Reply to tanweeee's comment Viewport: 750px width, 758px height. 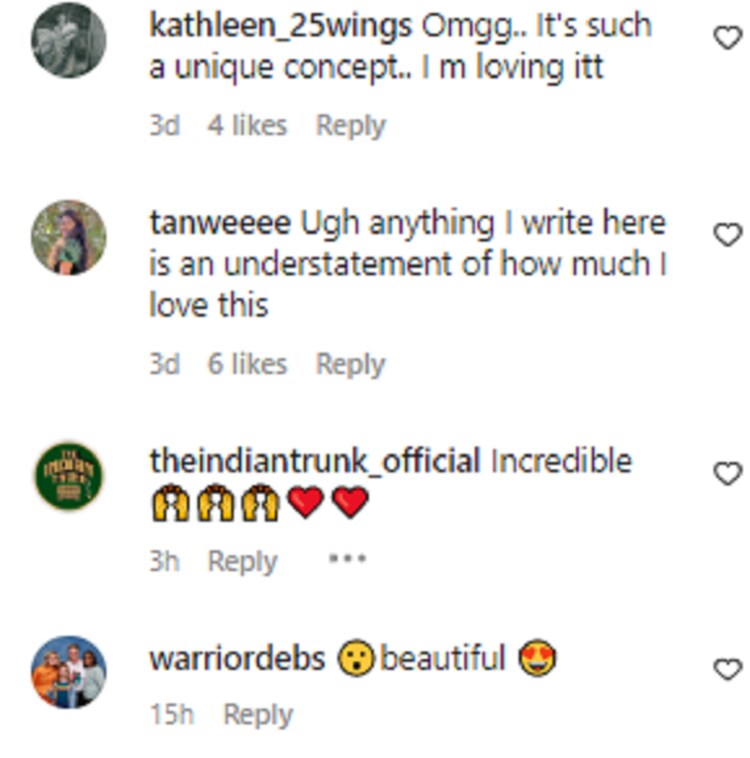click(x=350, y=365)
